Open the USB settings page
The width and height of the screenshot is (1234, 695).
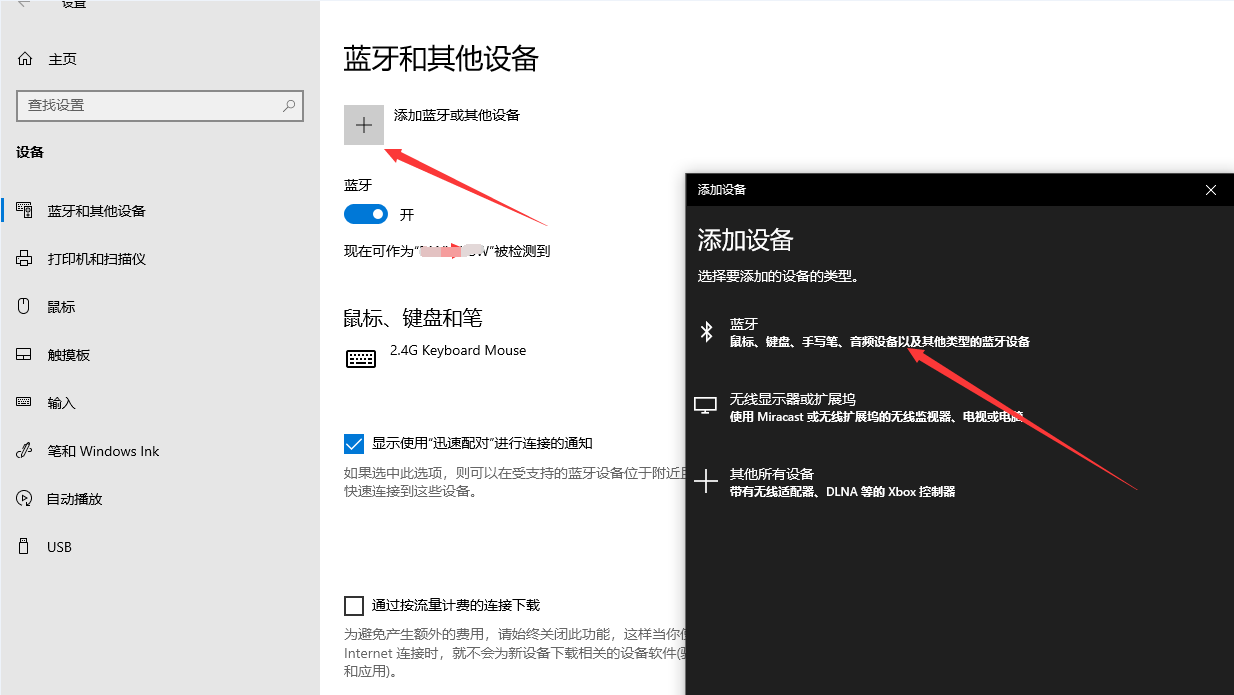59,546
